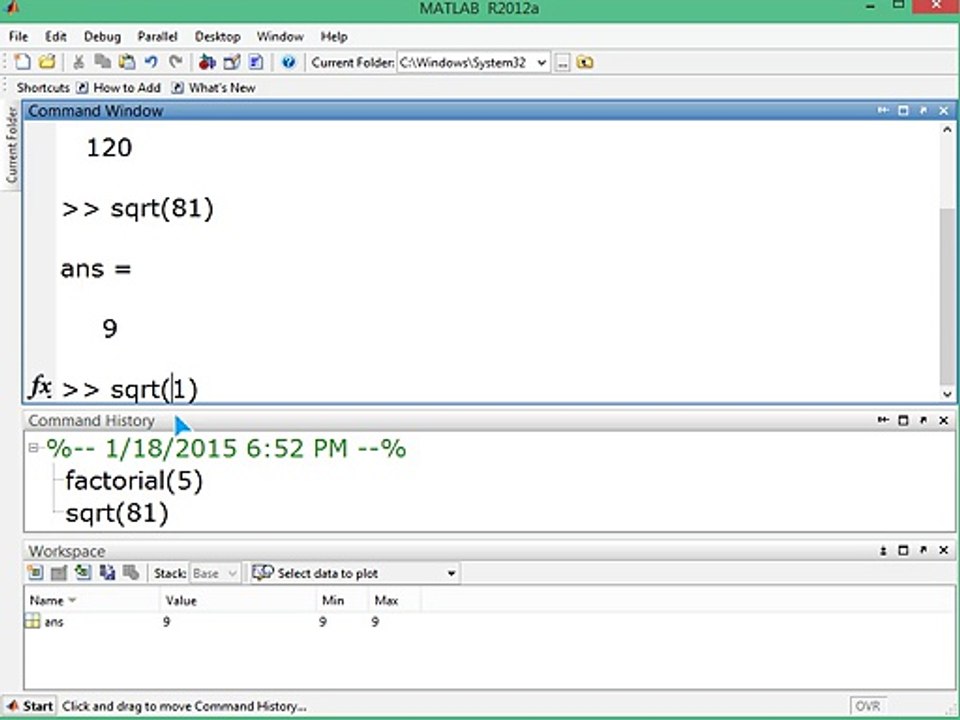Delete variable icon in Workspace toolbar

[x=131, y=573]
